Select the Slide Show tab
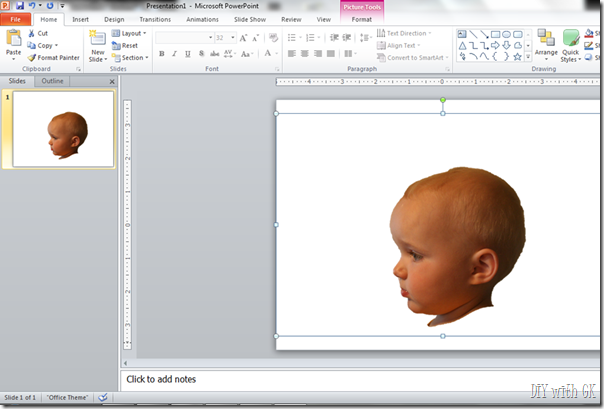The width and height of the screenshot is (604, 409). (250, 19)
